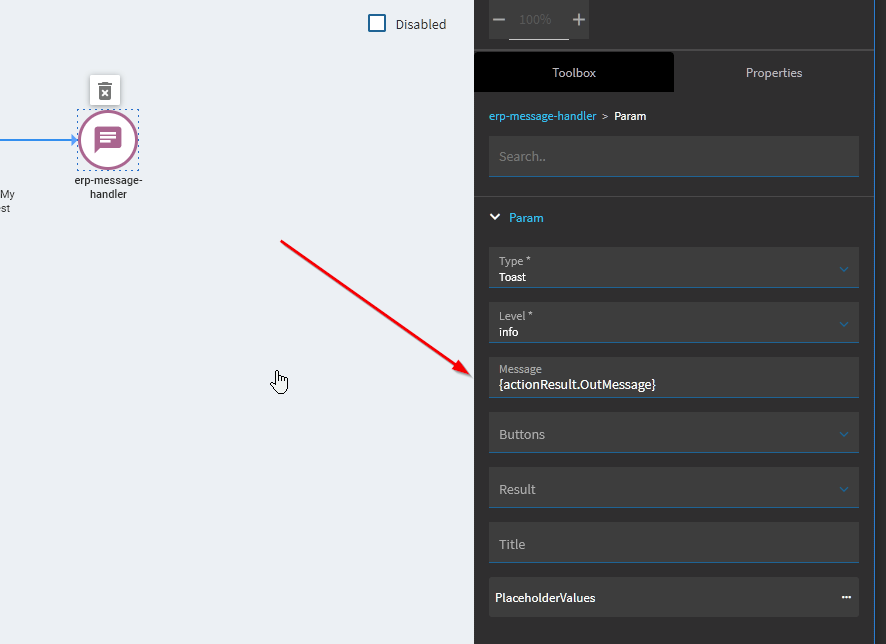Zoom out with the minus button
886x644 pixels.
coord(499,20)
